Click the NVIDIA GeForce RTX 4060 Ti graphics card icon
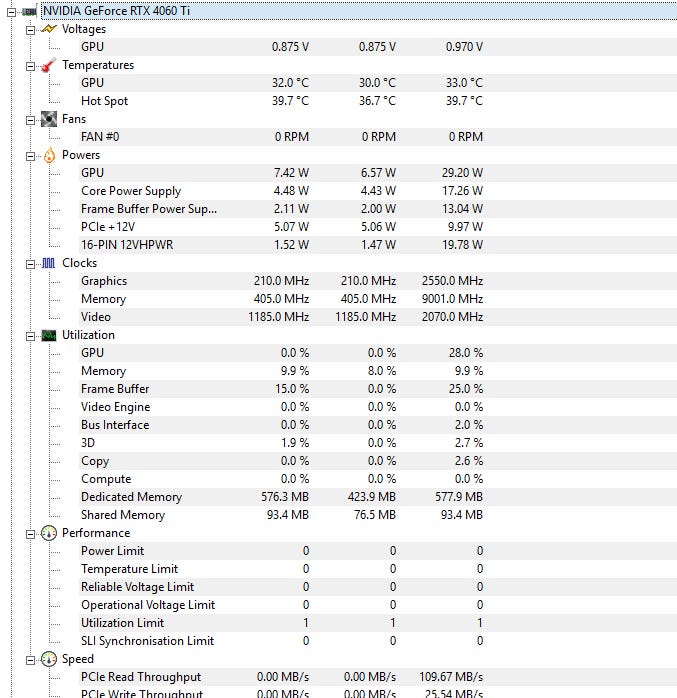 click(x=29, y=11)
